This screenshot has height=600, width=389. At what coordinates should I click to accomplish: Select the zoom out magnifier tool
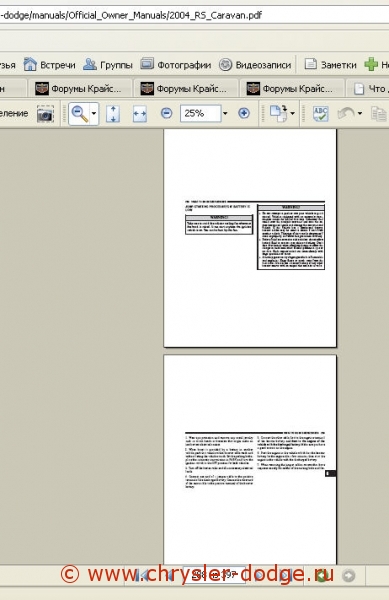pyautogui.click(x=80, y=113)
